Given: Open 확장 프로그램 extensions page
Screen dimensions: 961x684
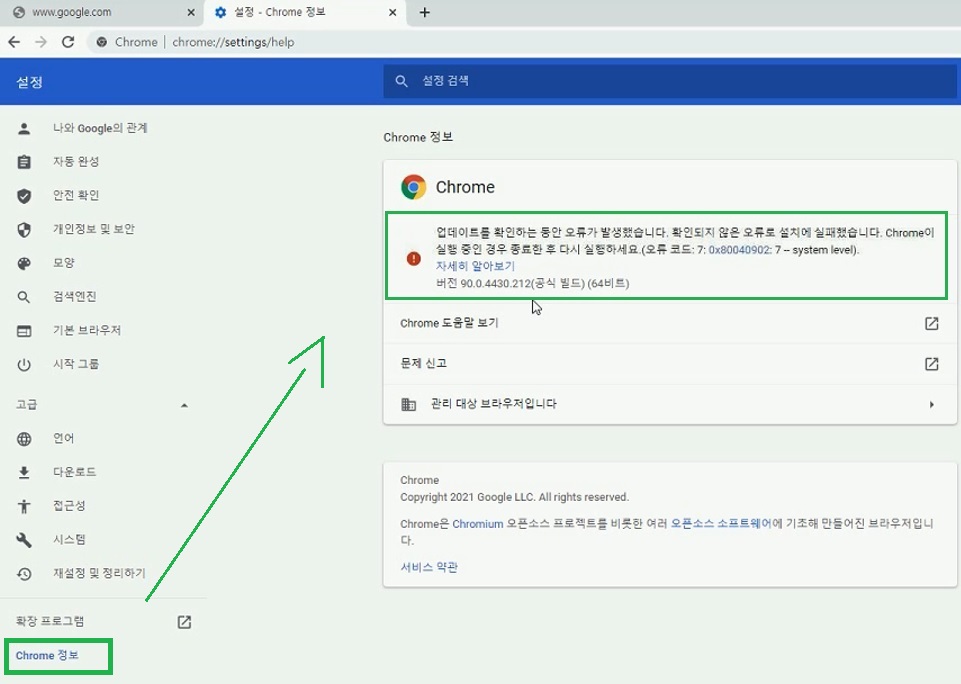Looking at the screenshot, I should coord(50,621).
